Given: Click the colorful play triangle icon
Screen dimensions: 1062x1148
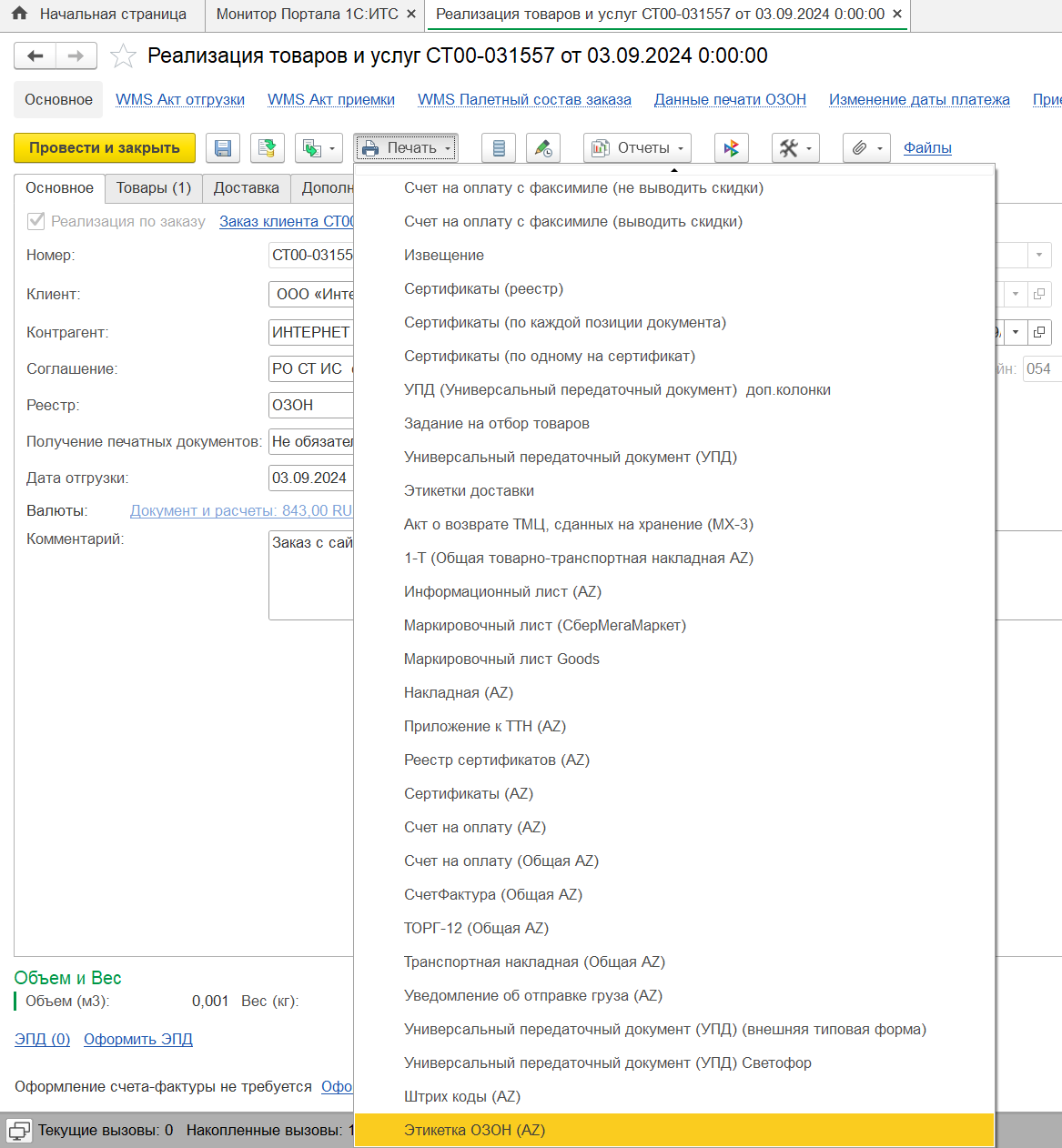Looking at the screenshot, I should (x=732, y=148).
